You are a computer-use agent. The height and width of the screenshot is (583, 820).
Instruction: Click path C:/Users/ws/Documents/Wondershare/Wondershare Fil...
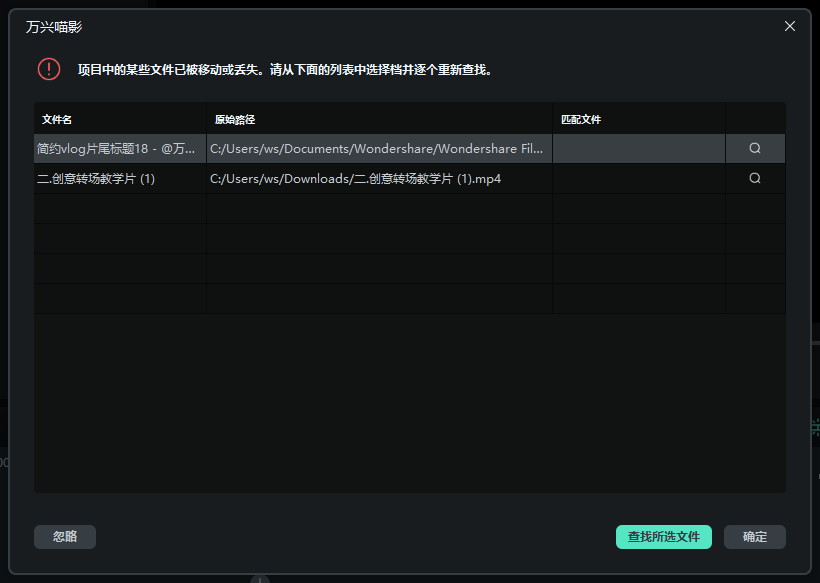379,148
